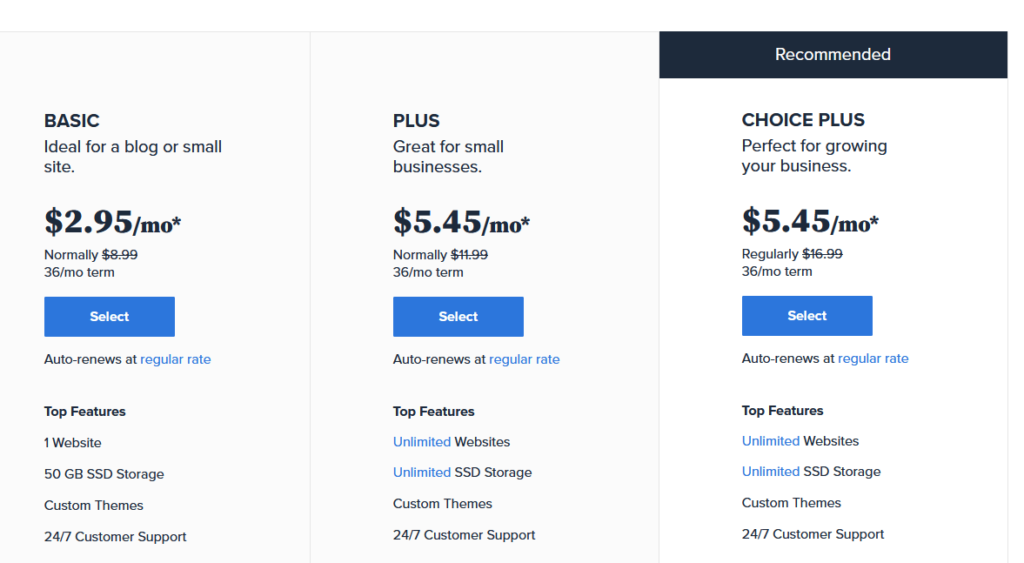Click the struck-through $16.99 regular price
Screen dimensions: 1024x563
pyautogui.click(x=822, y=254)
